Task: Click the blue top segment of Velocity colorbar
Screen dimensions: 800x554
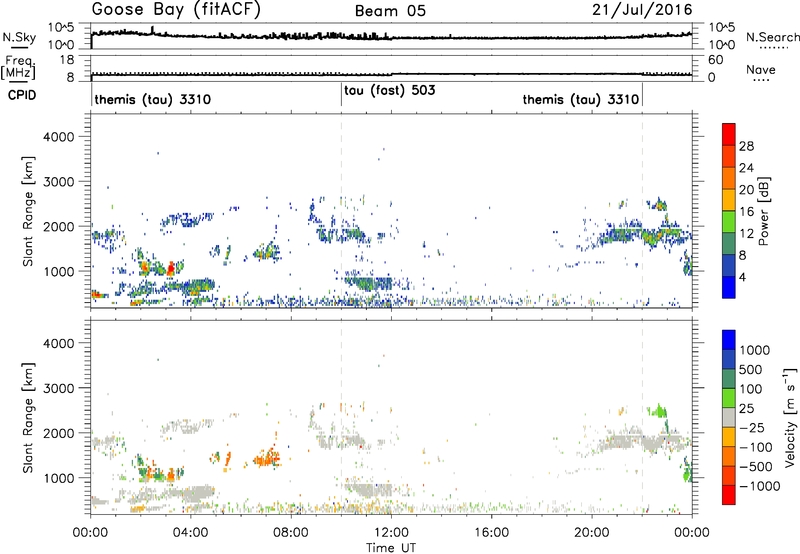Action: 729,340
